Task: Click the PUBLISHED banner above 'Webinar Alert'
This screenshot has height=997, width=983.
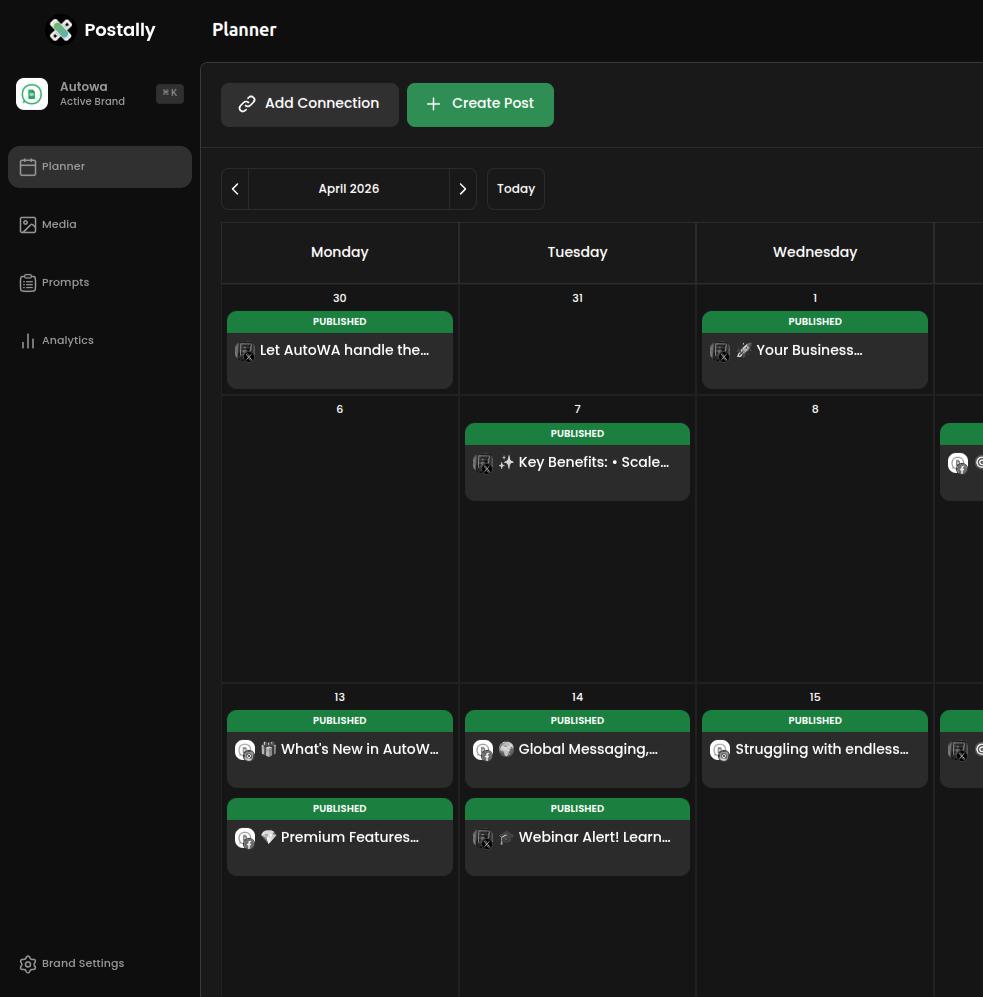Action: click(x=577, y=809)
